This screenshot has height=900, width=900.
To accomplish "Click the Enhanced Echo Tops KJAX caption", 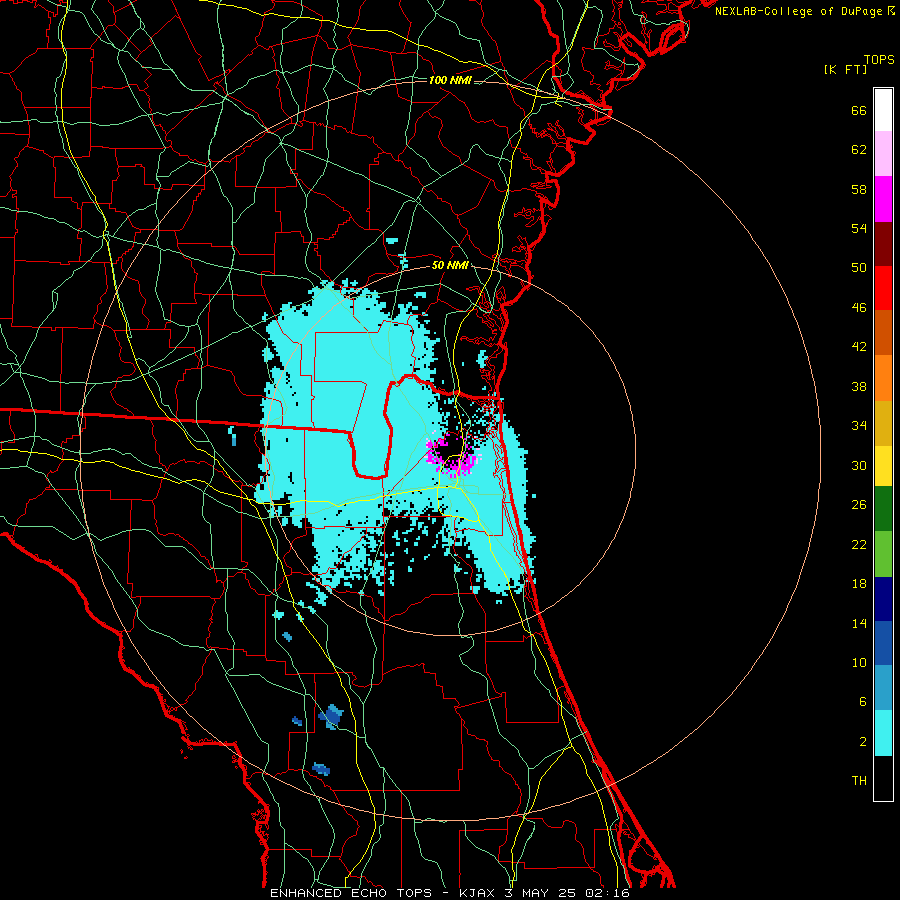I will (449, 893).
